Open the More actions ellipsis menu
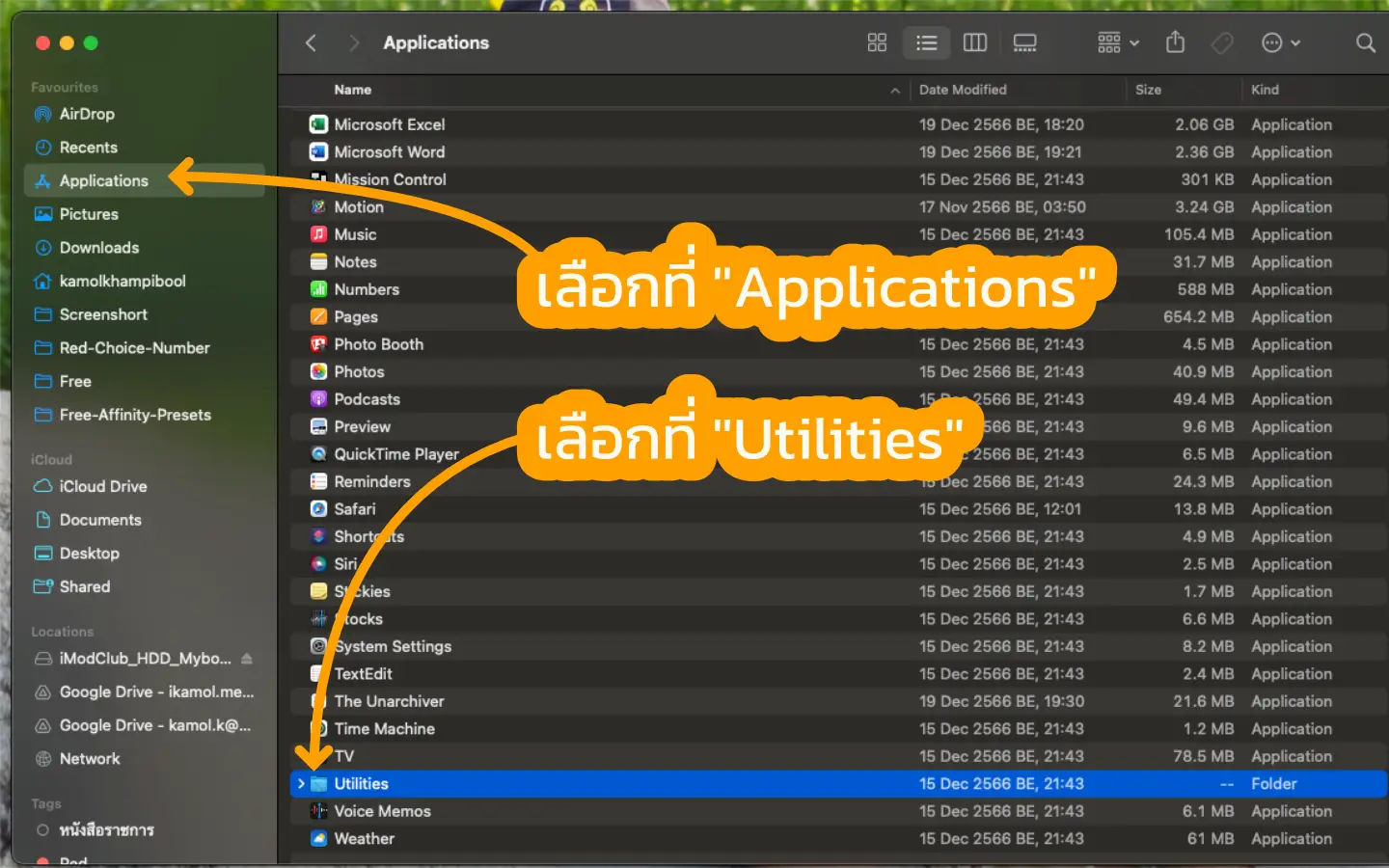 pos(1281,42)
